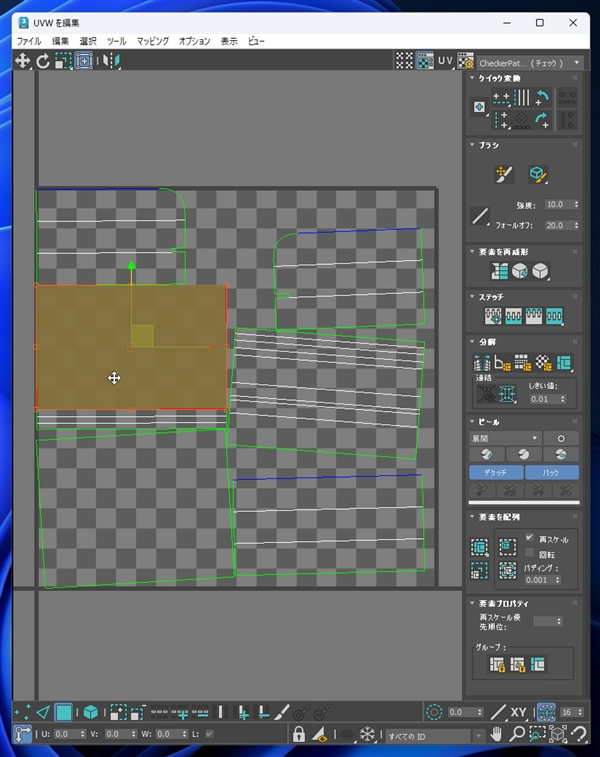Toggle the Rotate (回転) checkbox

click(x=530, y=553)
